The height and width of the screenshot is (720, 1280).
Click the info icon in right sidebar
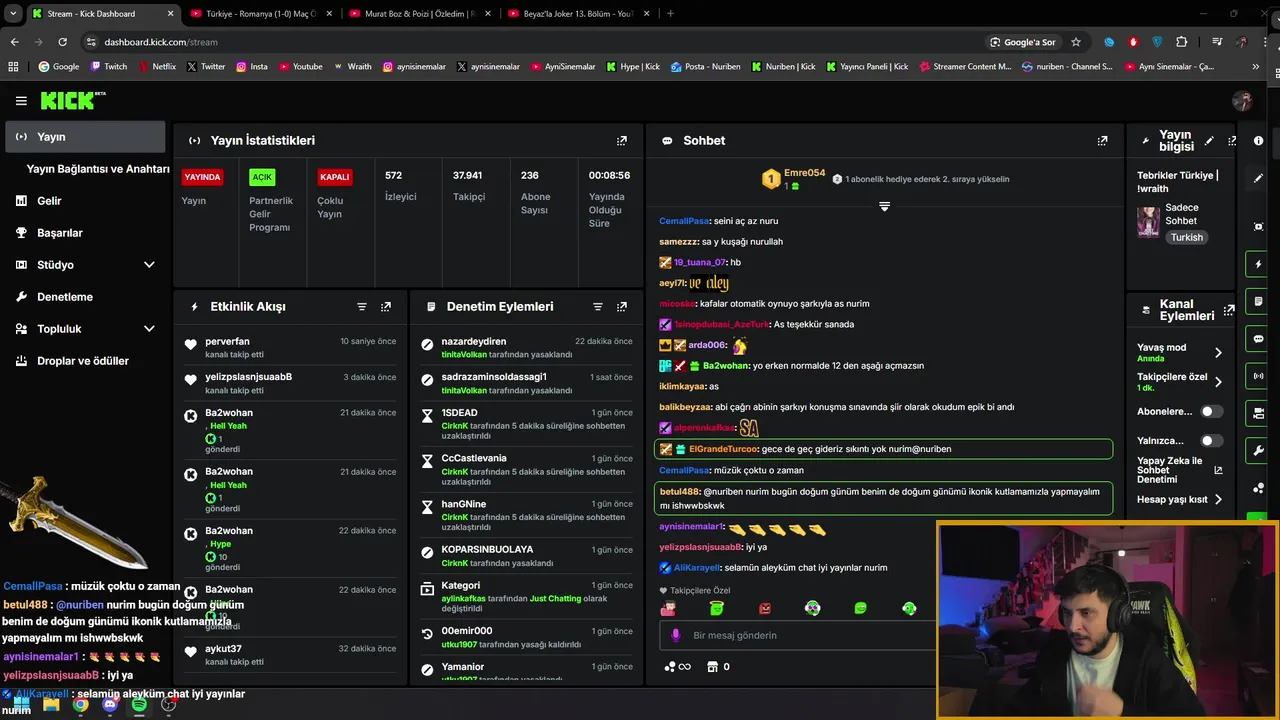click(1258, 141)
